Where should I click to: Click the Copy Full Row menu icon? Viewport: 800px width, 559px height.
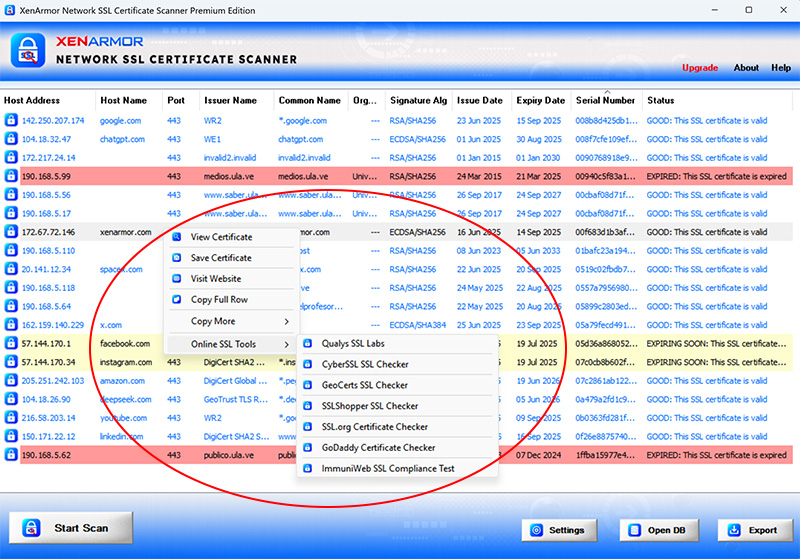coord(177,299)
